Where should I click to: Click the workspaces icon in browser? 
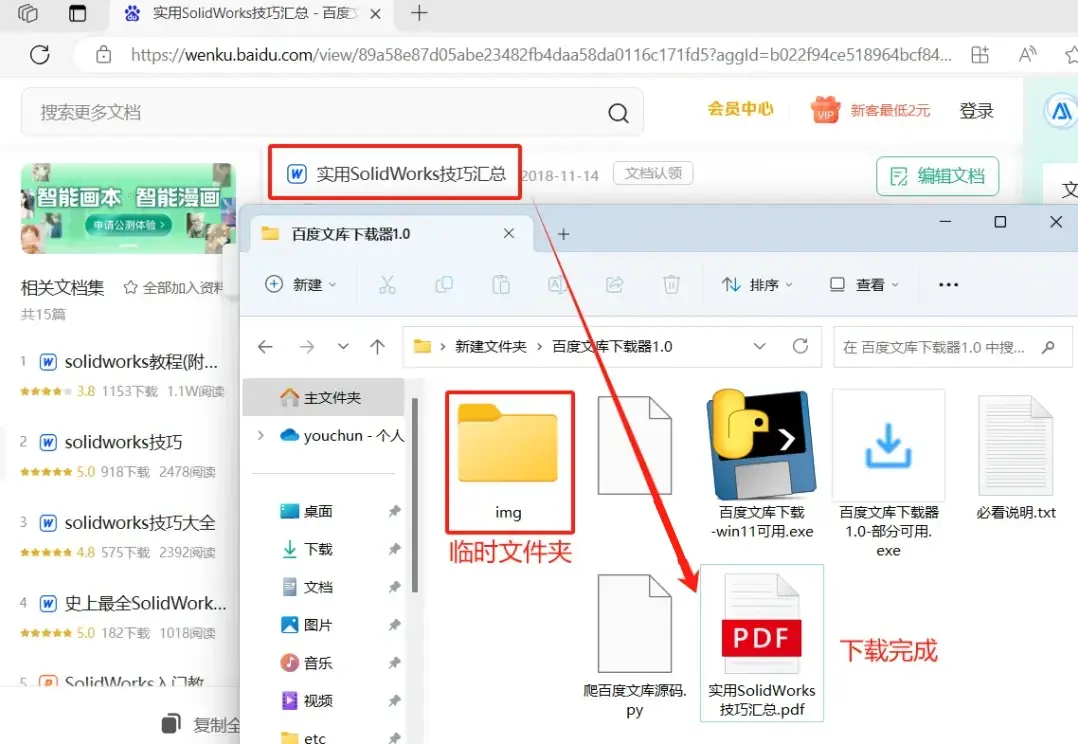(28, 13)
